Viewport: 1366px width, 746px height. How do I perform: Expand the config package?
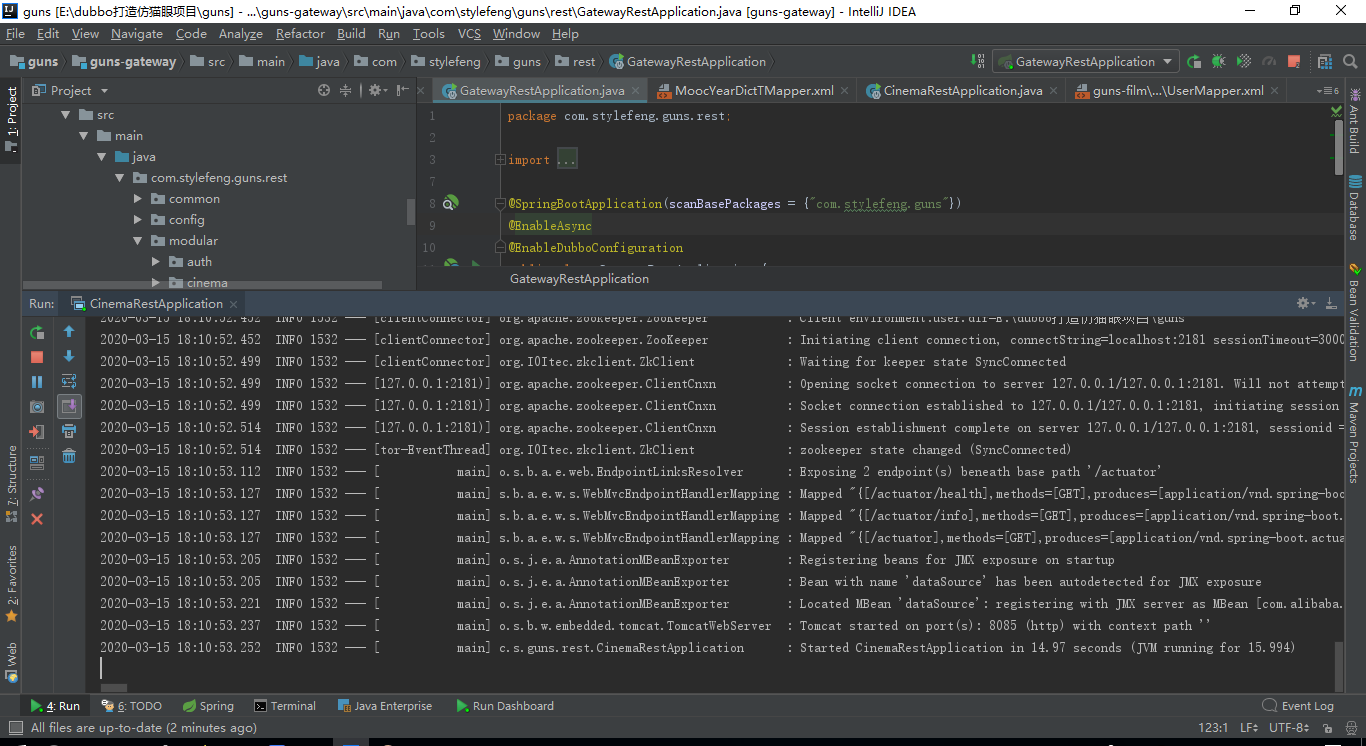coord(138,220)
